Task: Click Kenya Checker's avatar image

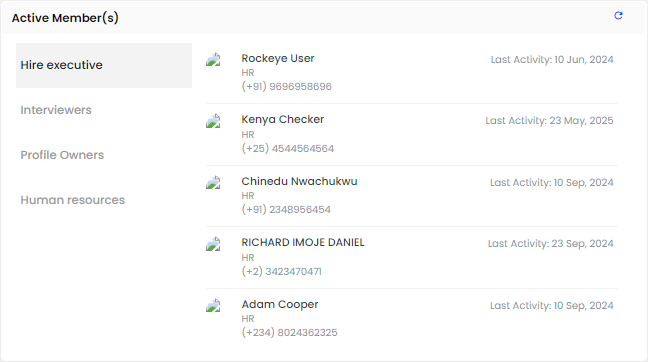Action: click(x=213, y=121)
